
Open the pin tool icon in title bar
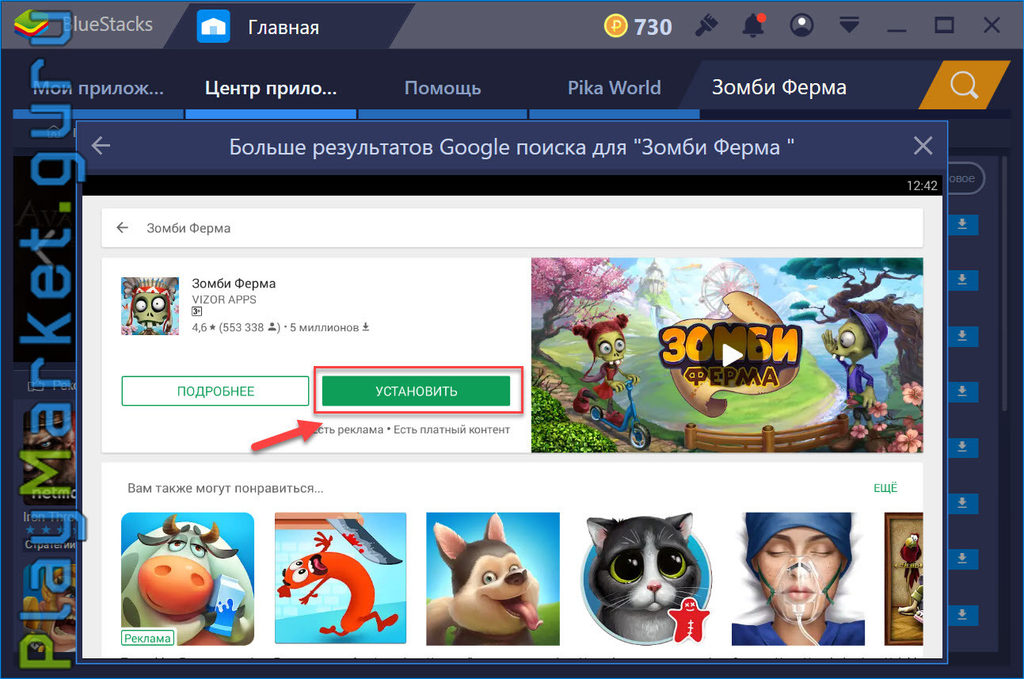706,26
